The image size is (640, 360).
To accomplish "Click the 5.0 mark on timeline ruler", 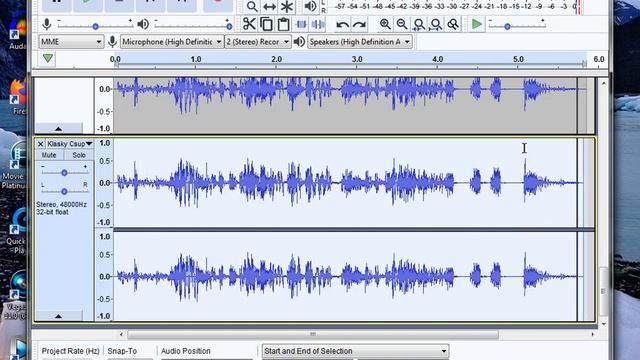I will pyautogui.click(x=518, y=59).
